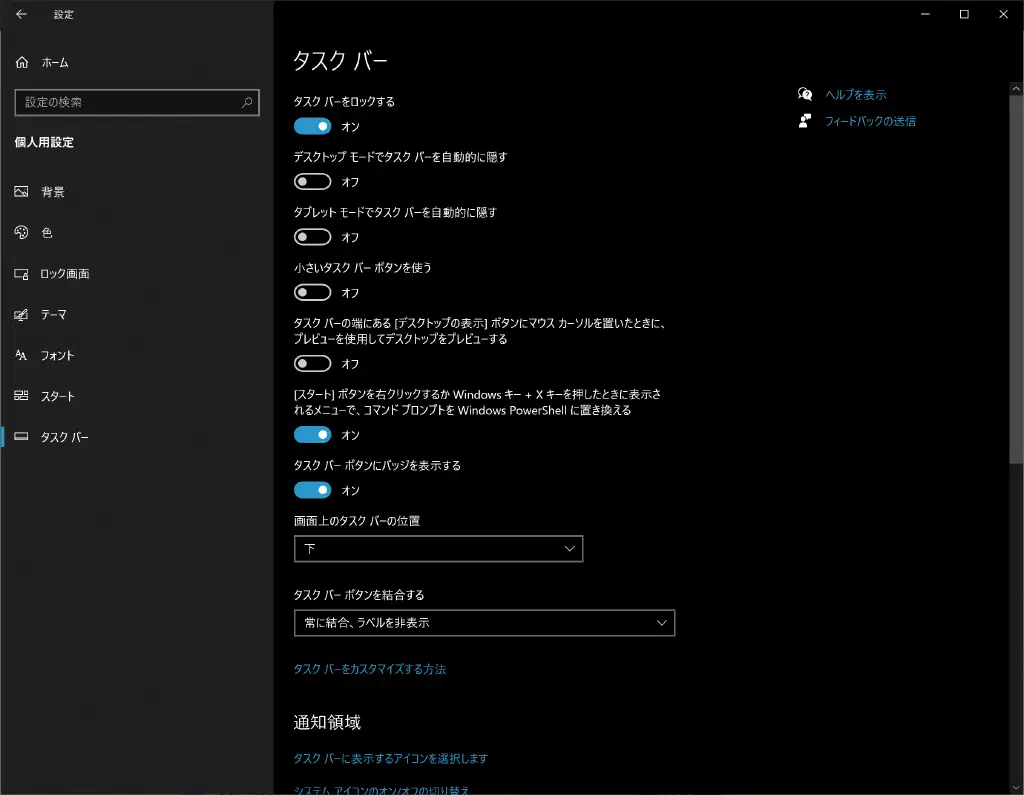
Task: Click the search magnifier icon in 設定の検索
Action: (x=247, y=103)
